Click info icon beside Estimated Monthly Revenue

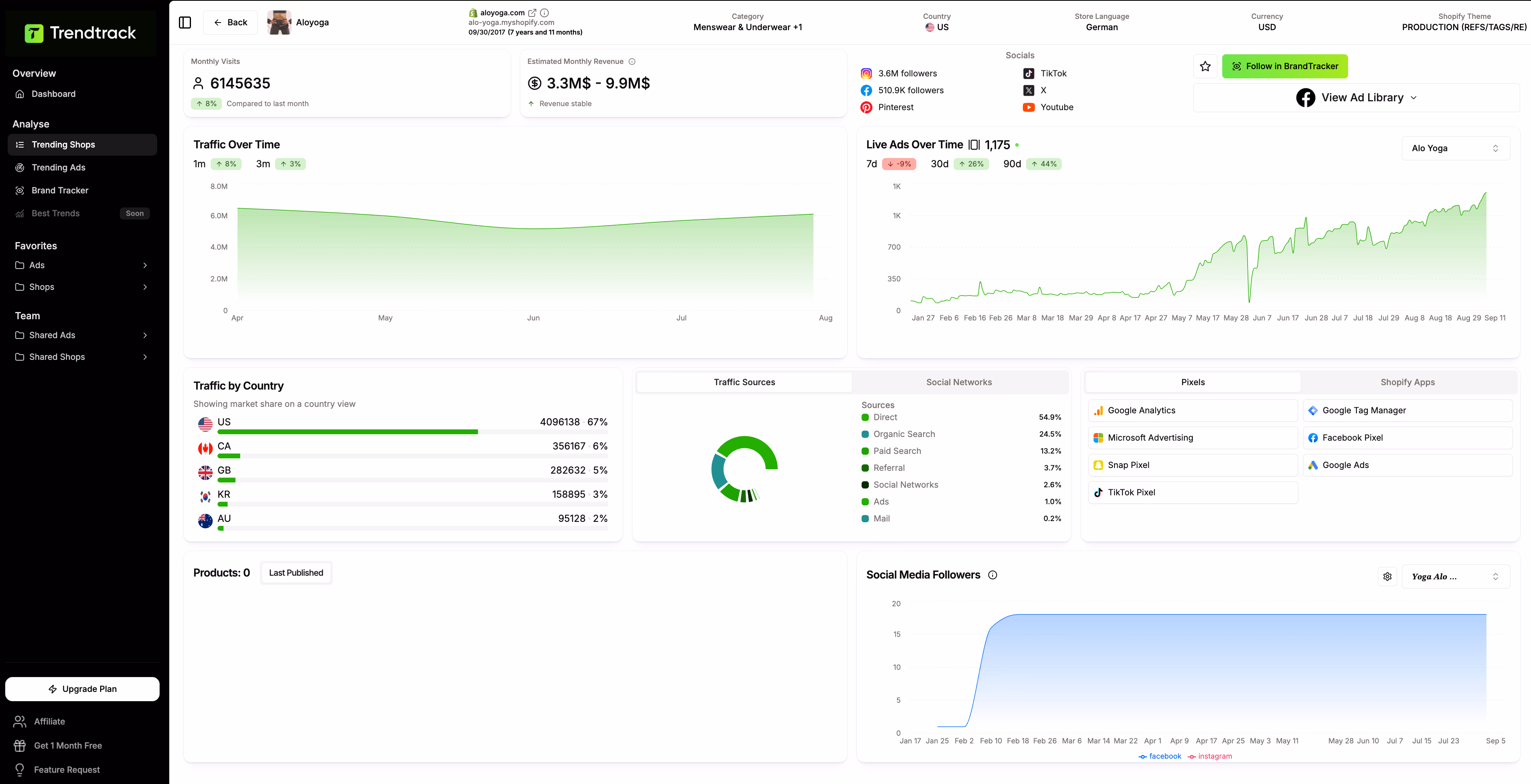coord(632,61)
